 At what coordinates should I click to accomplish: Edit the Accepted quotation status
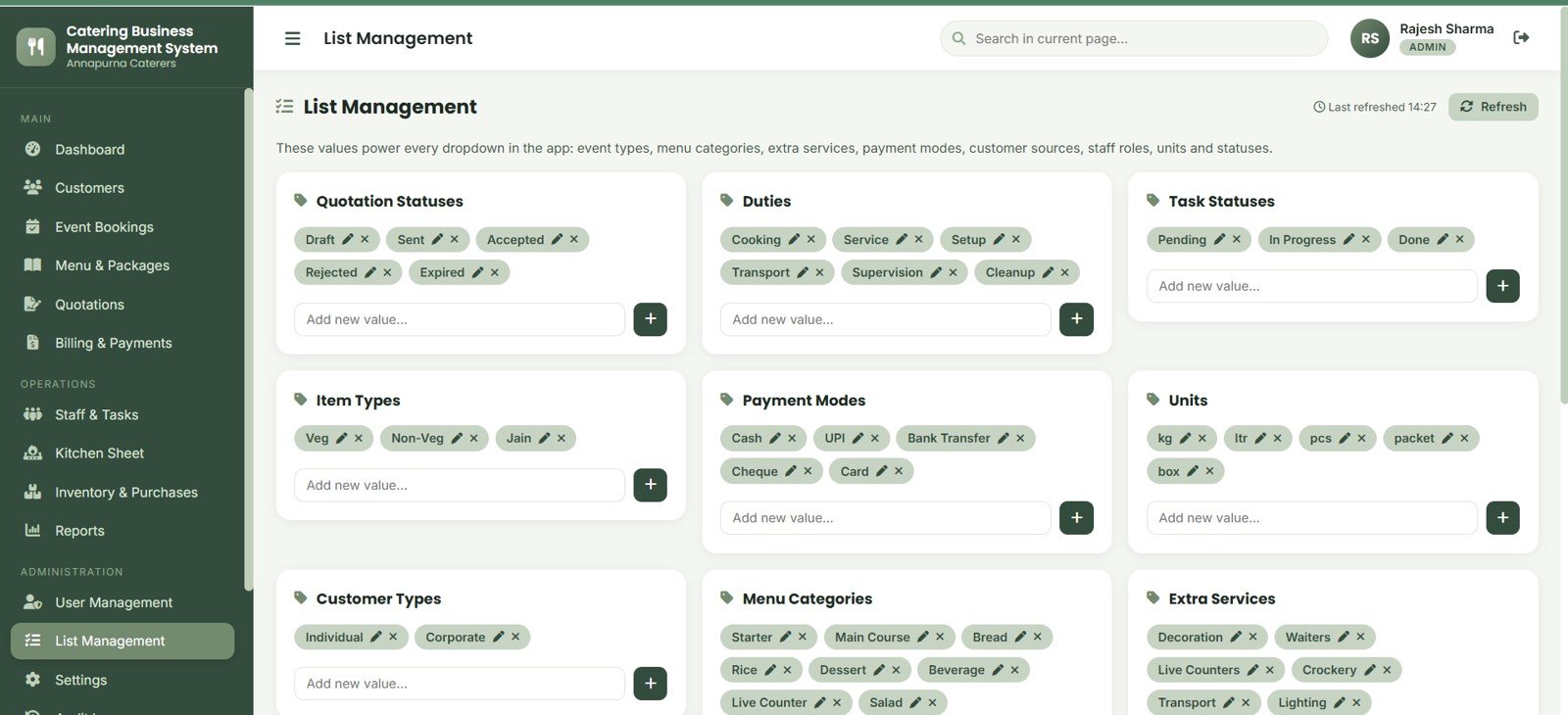[557, 239]
